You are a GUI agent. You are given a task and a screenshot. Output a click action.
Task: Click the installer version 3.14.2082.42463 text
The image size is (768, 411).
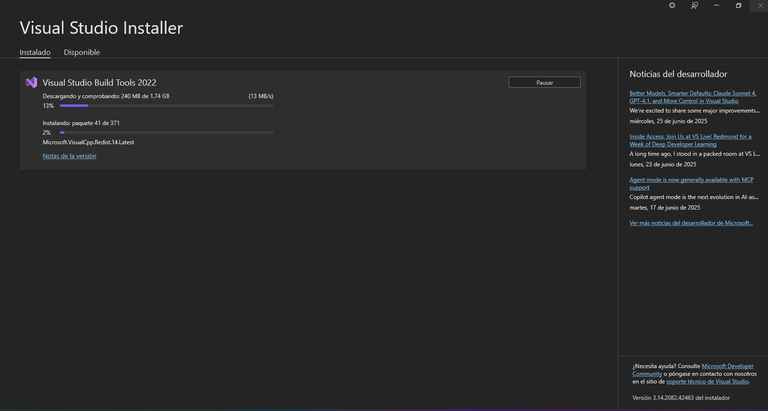(x=681, y=398)
